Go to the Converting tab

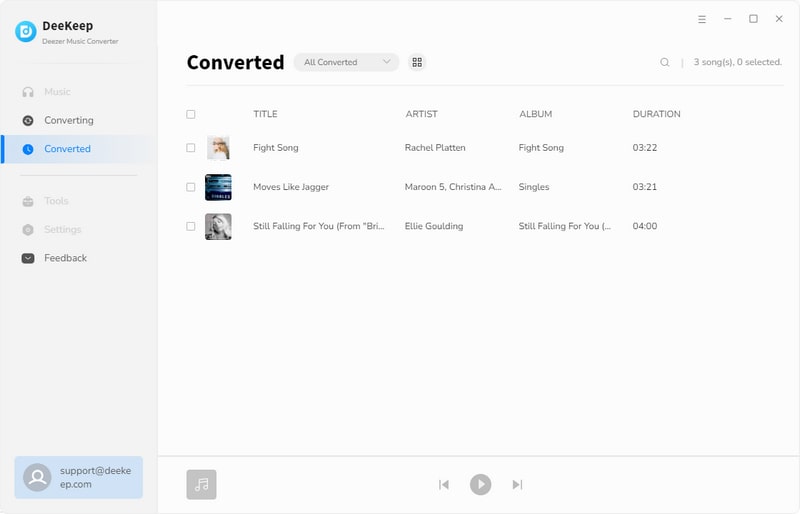68,120
